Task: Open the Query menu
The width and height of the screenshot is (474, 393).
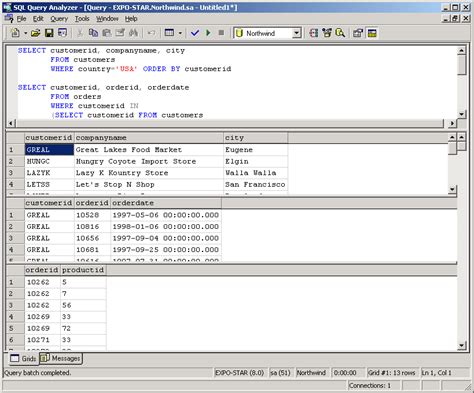Action: coord(59,19)
